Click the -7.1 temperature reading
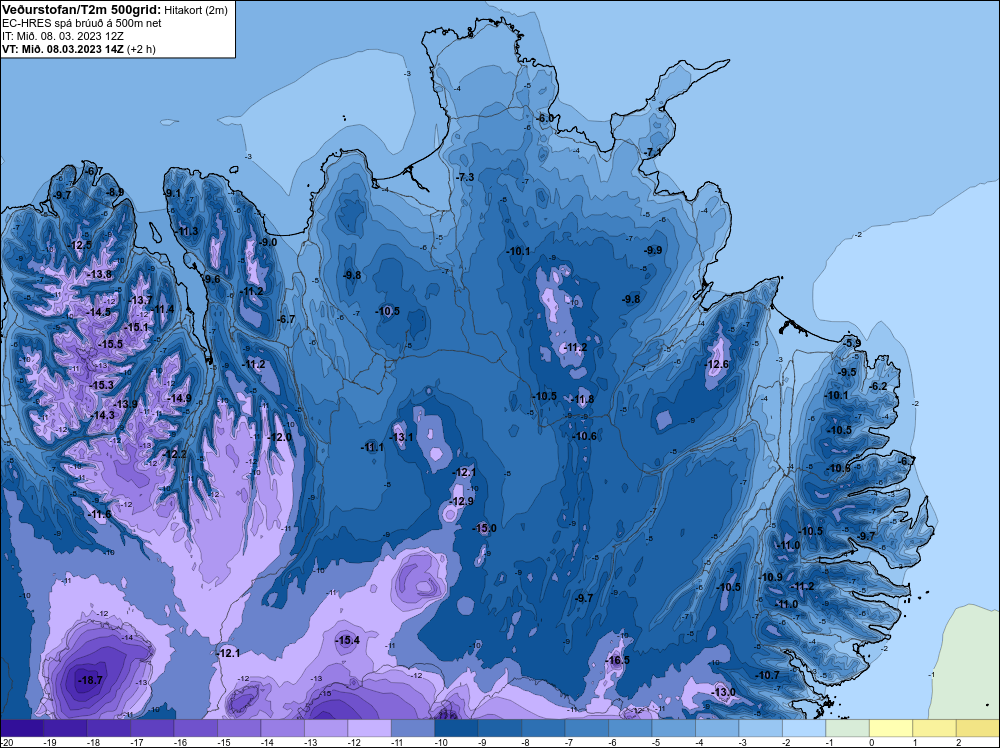This screenshot has width=1000, height=748. (x=652, y=152)
